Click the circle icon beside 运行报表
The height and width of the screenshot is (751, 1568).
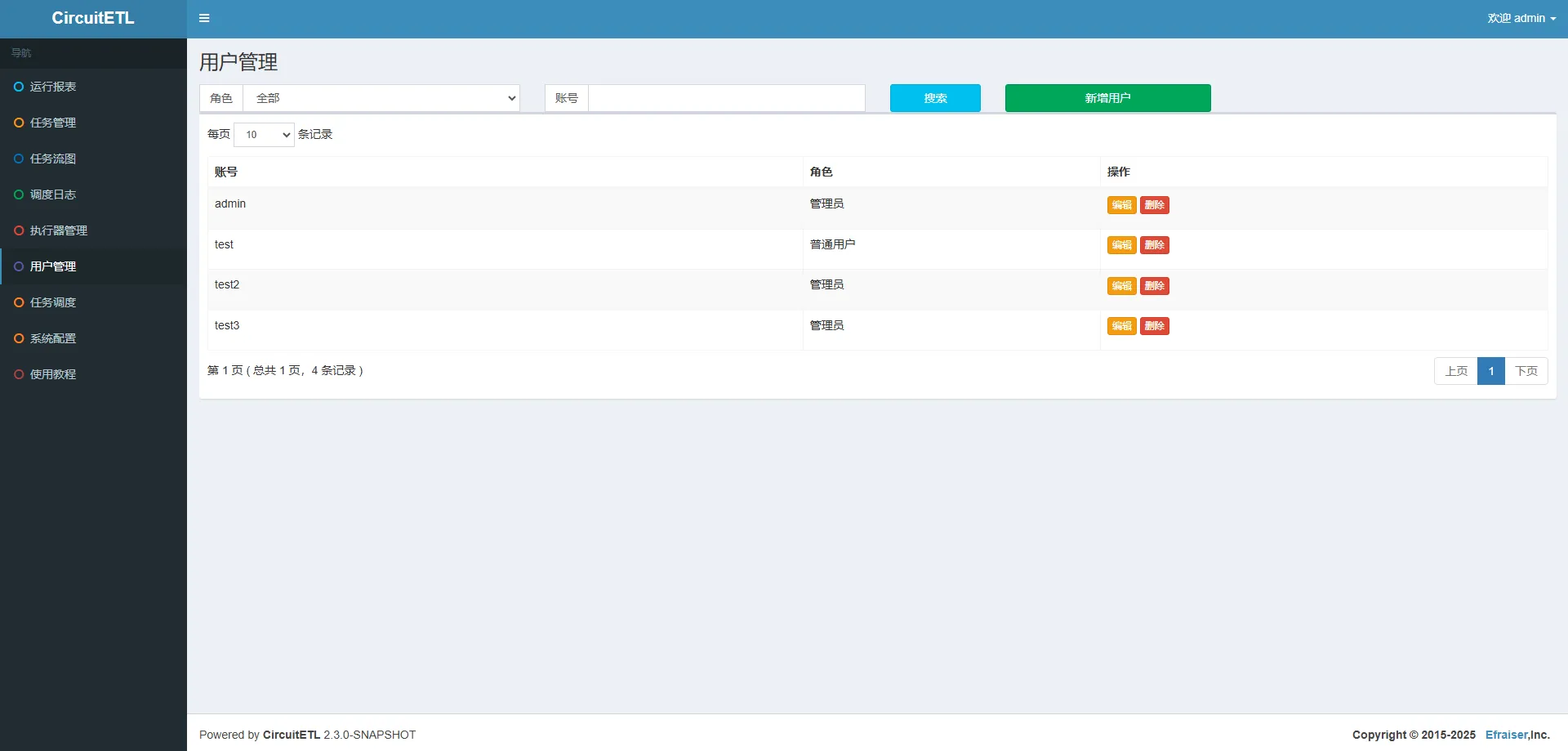point(19,87)
